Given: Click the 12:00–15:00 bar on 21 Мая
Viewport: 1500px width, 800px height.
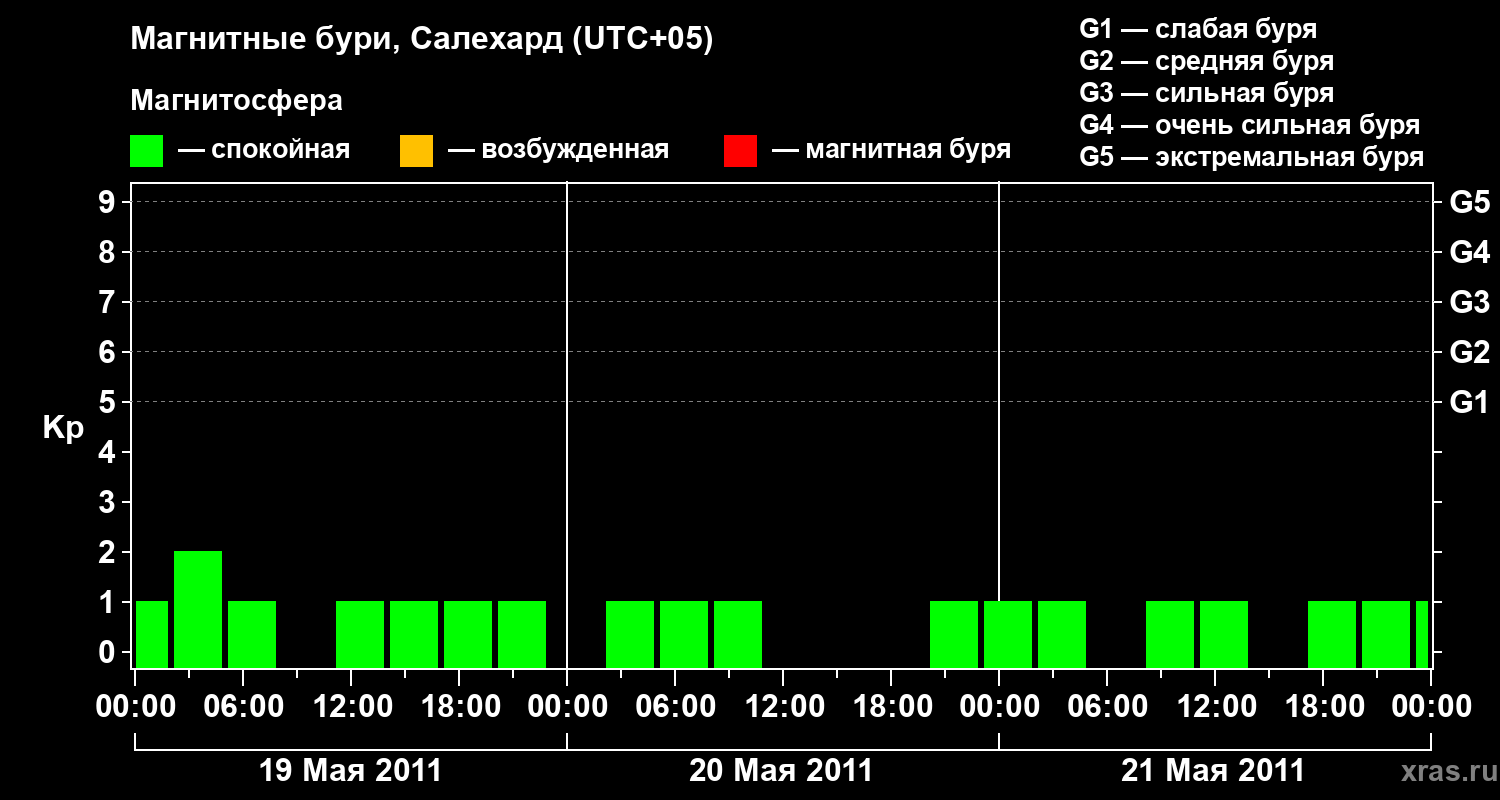Looking at the screenshot, I should tap(1224, 634).
